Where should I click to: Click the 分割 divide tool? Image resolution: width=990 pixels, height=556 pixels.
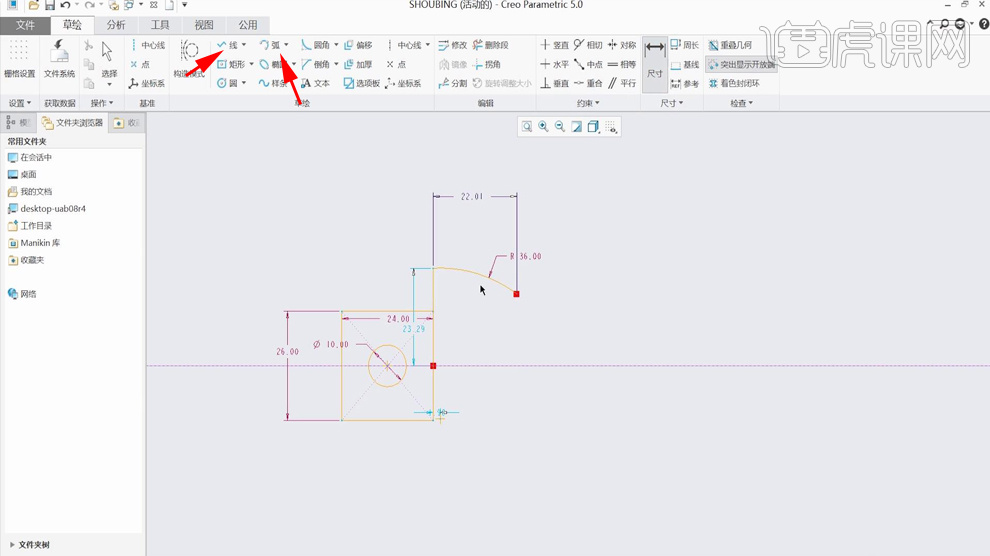(453, 83)
